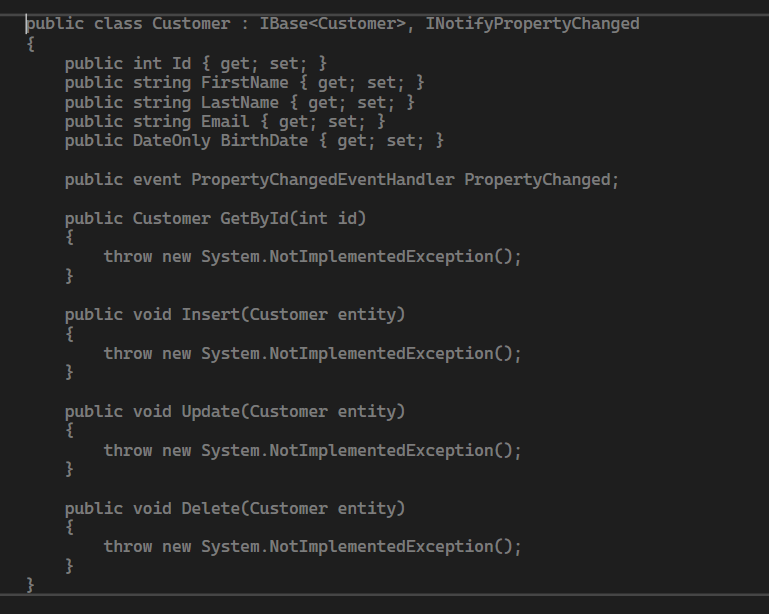Click the throw keyword inside Update method
Viewport: 769px width, 614px height.
click(128, 451)
